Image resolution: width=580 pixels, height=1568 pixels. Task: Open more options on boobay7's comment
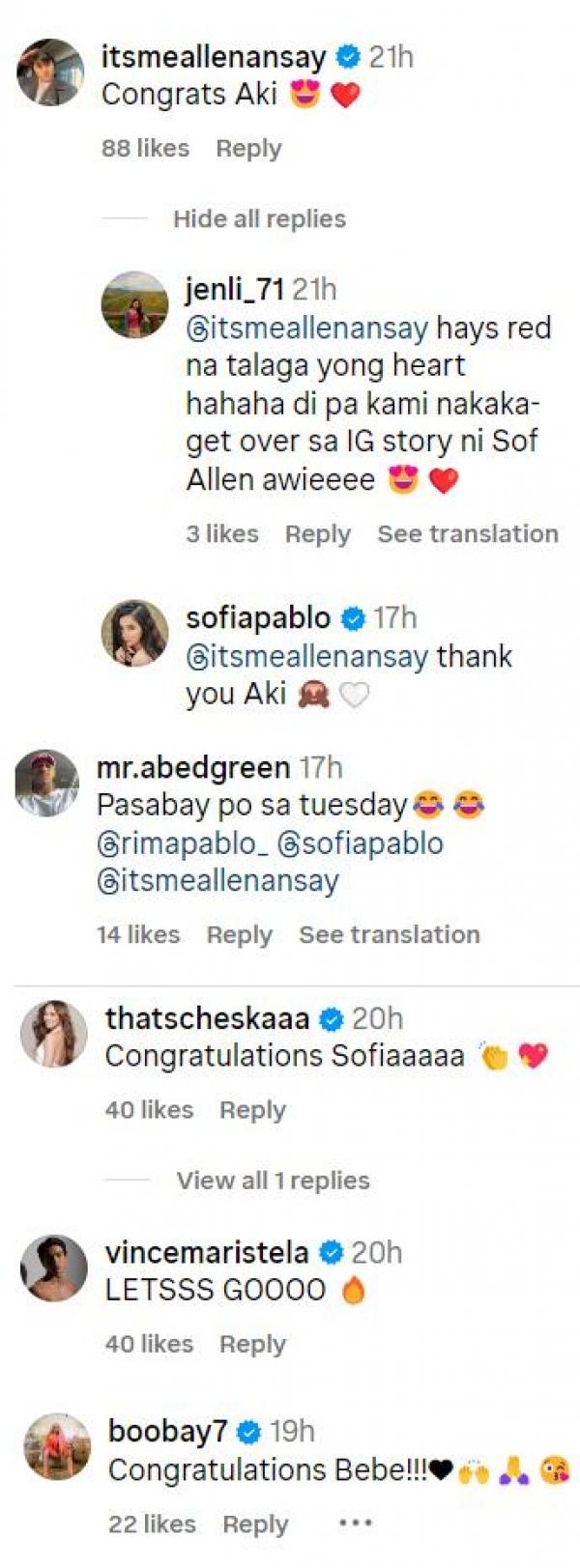355,1524
